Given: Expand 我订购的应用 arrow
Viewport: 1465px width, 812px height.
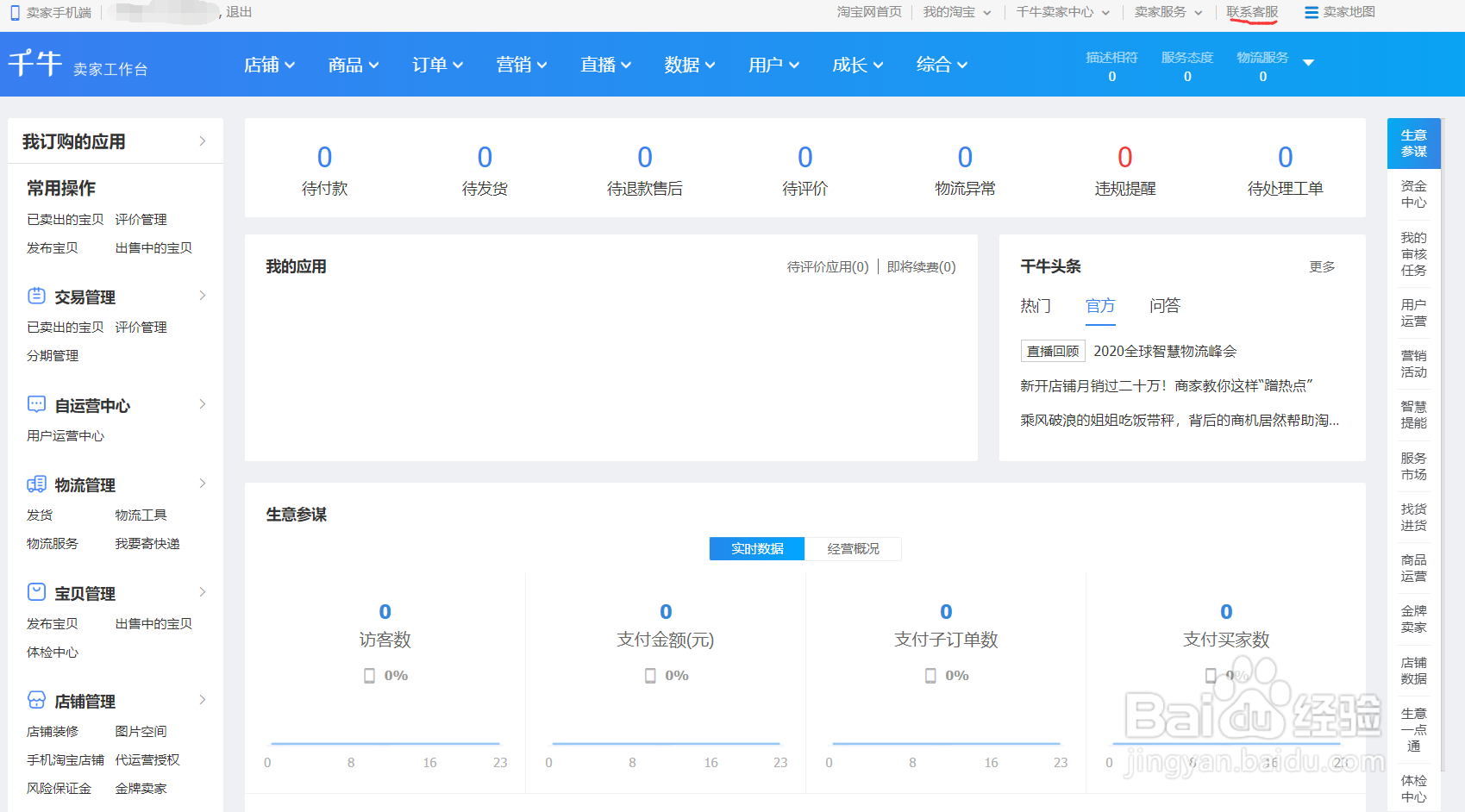Looking at the screenshot, I should point(203,141).
